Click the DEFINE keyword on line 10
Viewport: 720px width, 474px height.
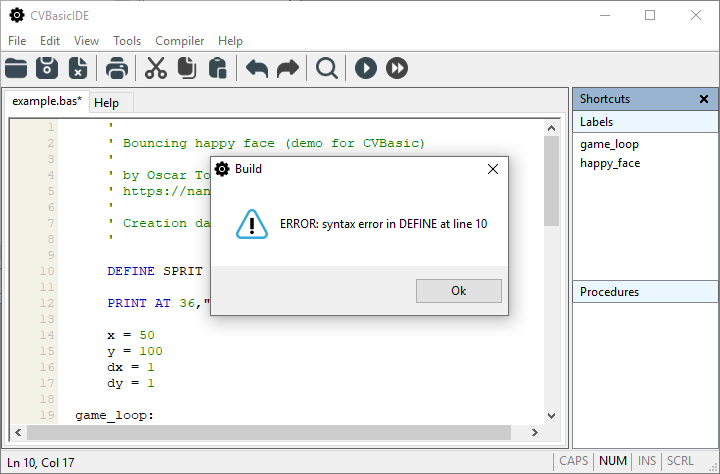(x=131, y=271)
